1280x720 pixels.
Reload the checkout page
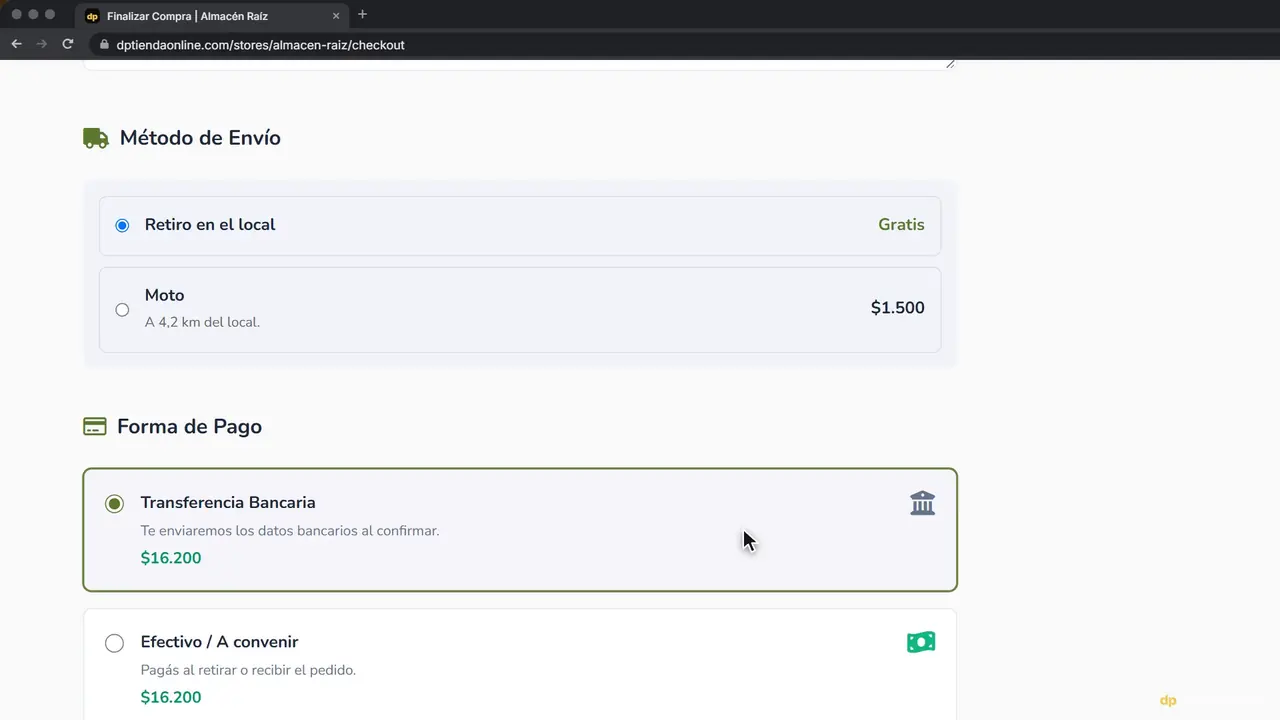pos(67,44)
